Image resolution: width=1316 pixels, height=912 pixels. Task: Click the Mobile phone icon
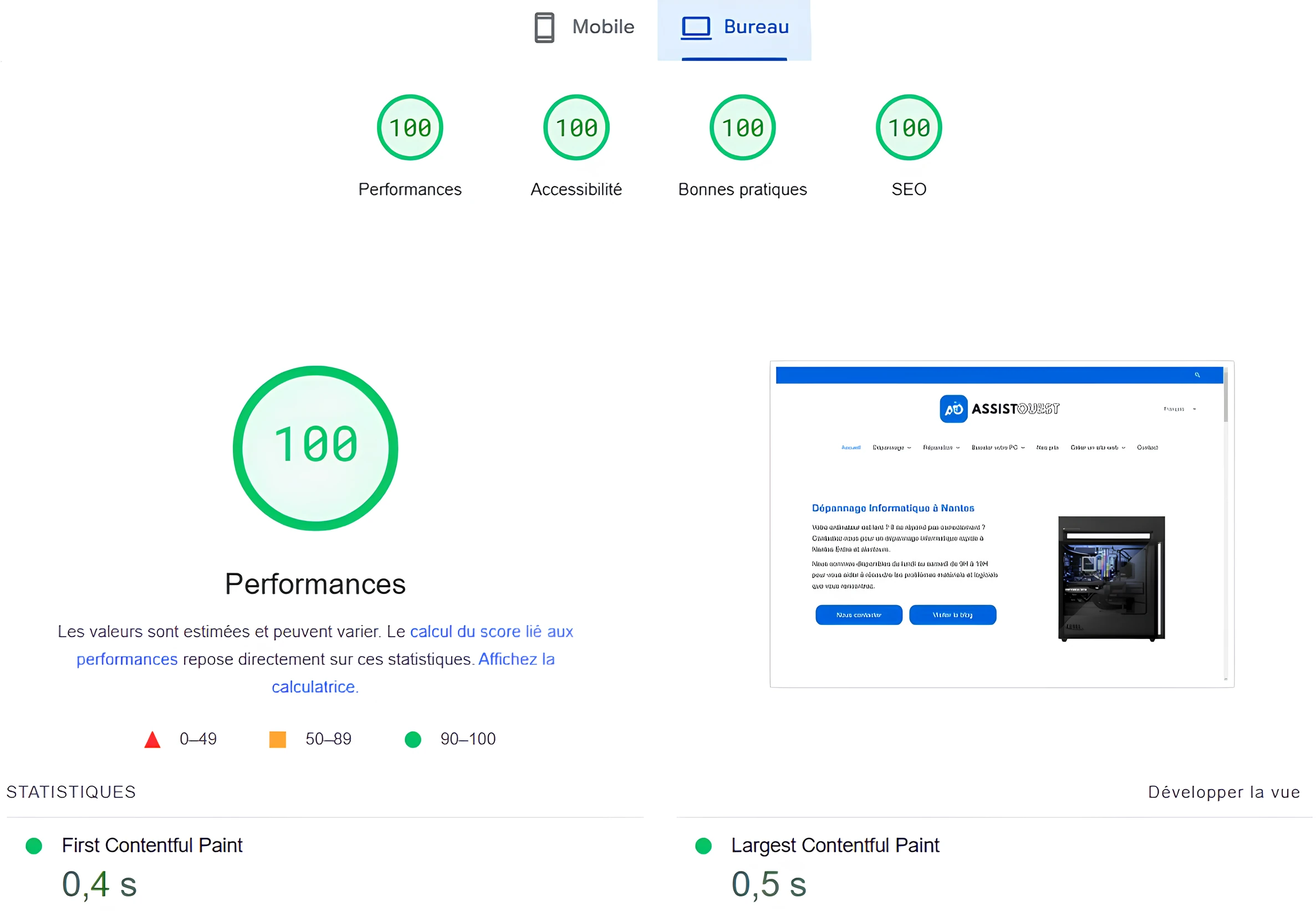(x=544, y=28)
